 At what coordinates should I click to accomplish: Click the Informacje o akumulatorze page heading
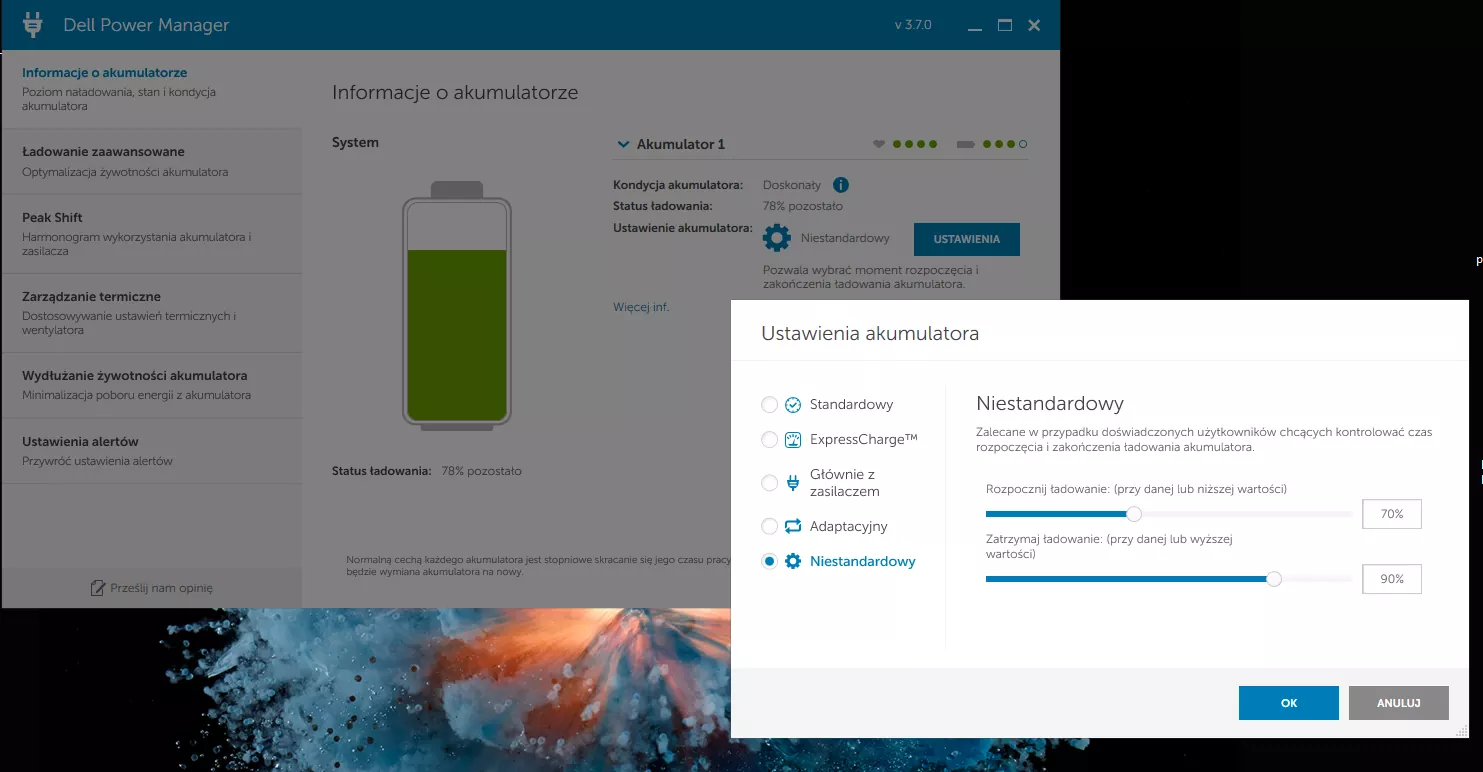455,93
